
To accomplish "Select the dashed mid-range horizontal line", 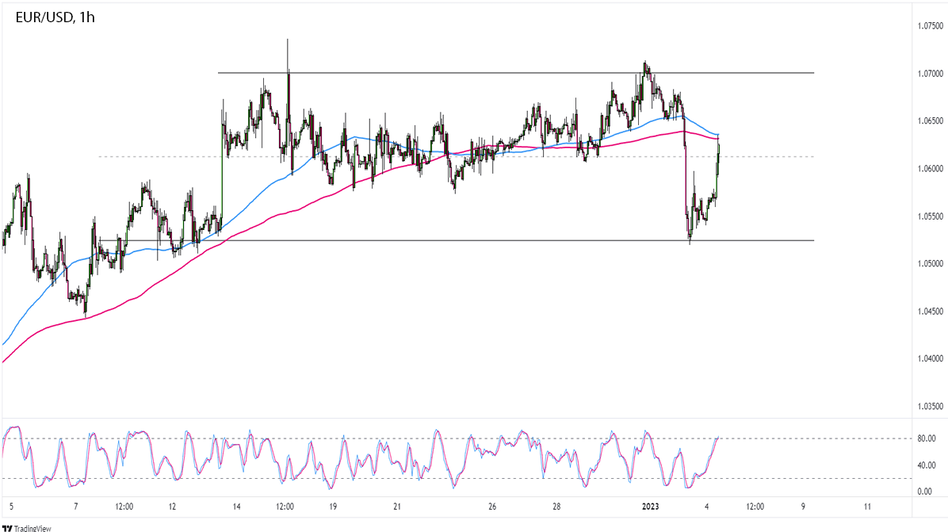I will coord(456,157).
